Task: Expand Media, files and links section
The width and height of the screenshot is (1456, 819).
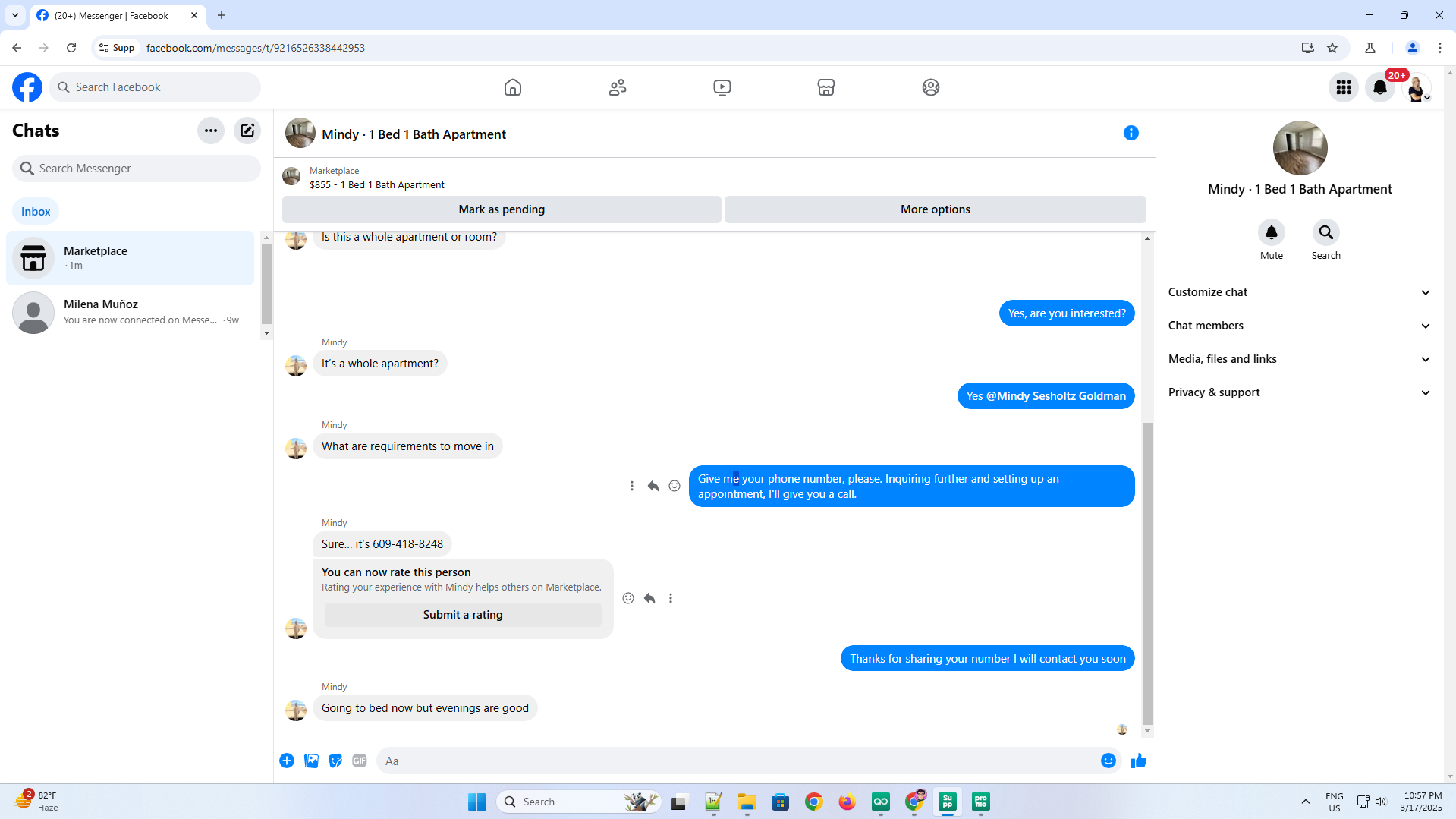Action: (x=1299, y=359)
